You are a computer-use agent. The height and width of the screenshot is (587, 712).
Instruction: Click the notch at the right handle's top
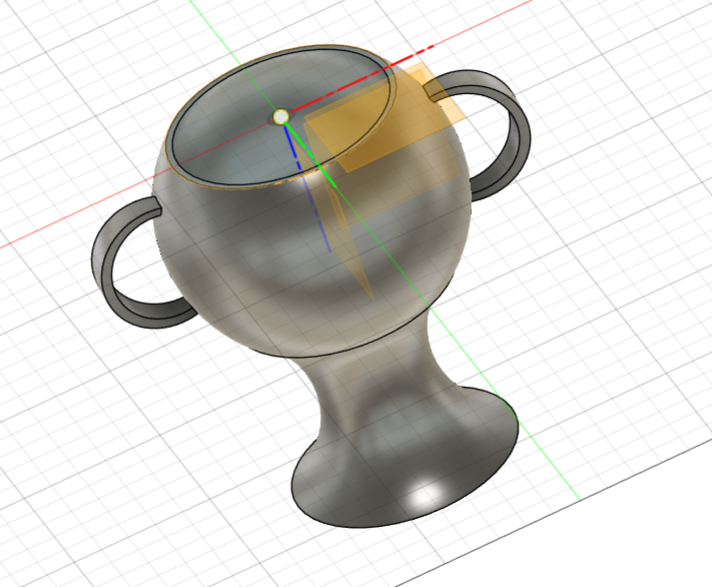tap(437, 94)
